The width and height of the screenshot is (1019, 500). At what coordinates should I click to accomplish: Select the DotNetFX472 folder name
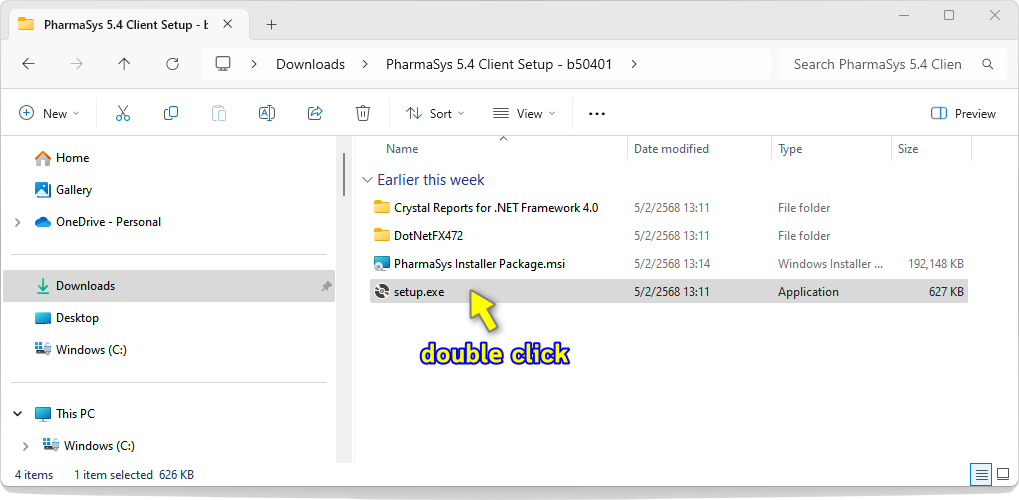tap(428, 236)
